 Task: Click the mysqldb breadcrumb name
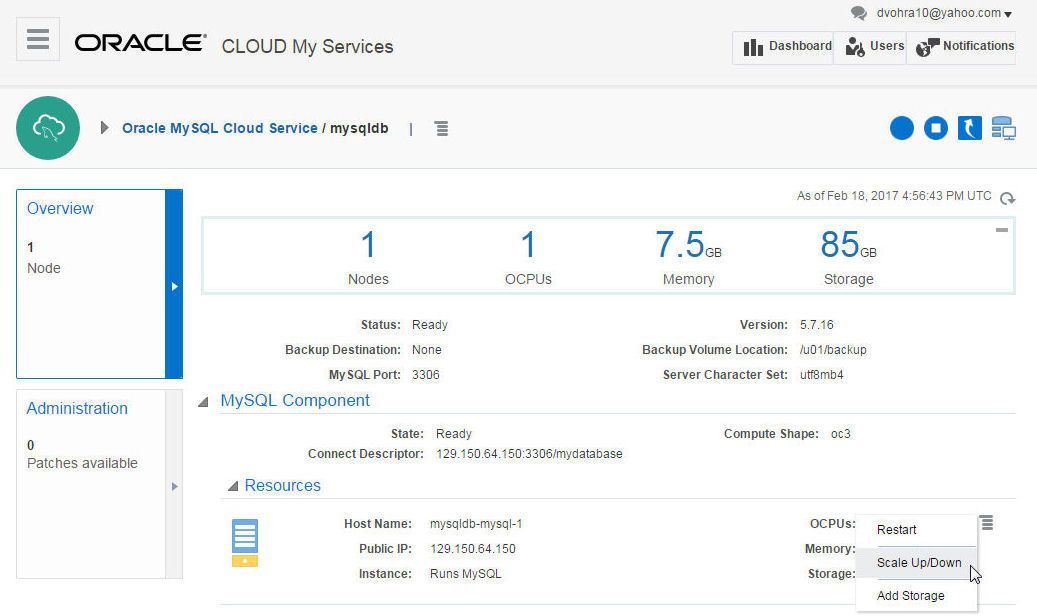pos(359,128)
